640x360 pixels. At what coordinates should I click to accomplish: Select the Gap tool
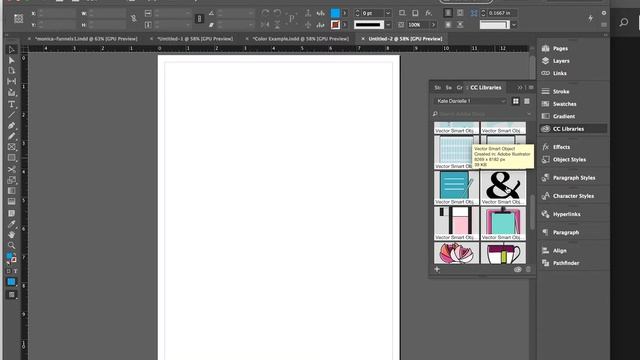[x=11, y=82]
